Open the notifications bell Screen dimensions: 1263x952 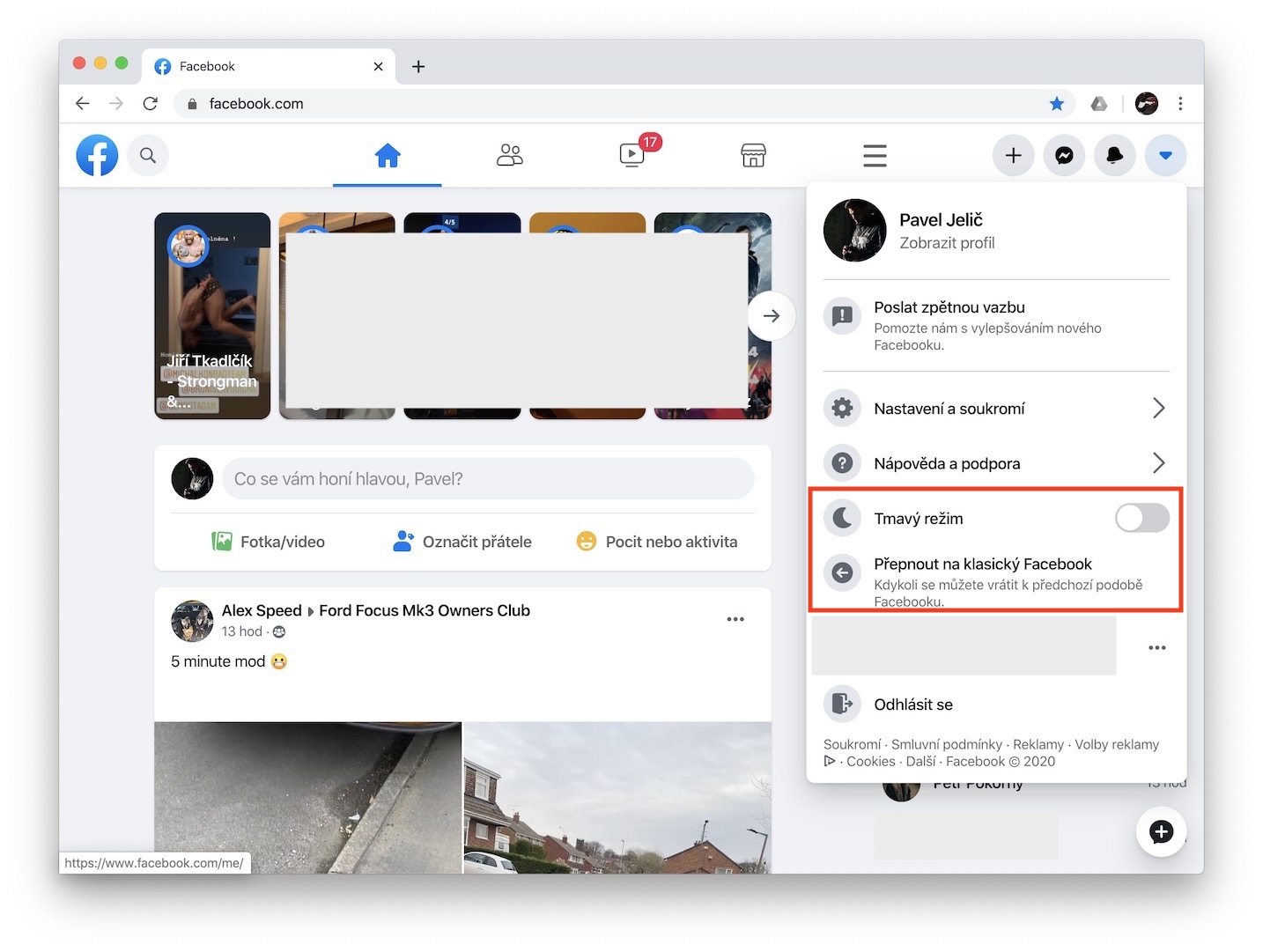point(1115,156)
